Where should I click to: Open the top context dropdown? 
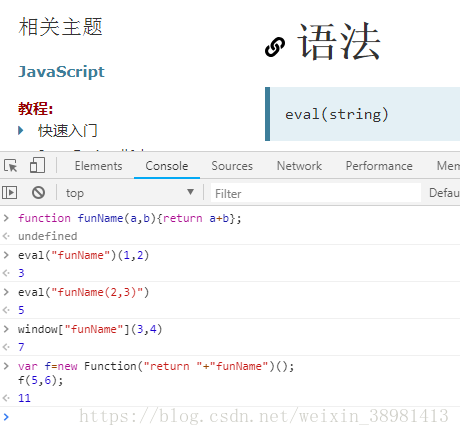pyautogui.click(x=130, y=193)
